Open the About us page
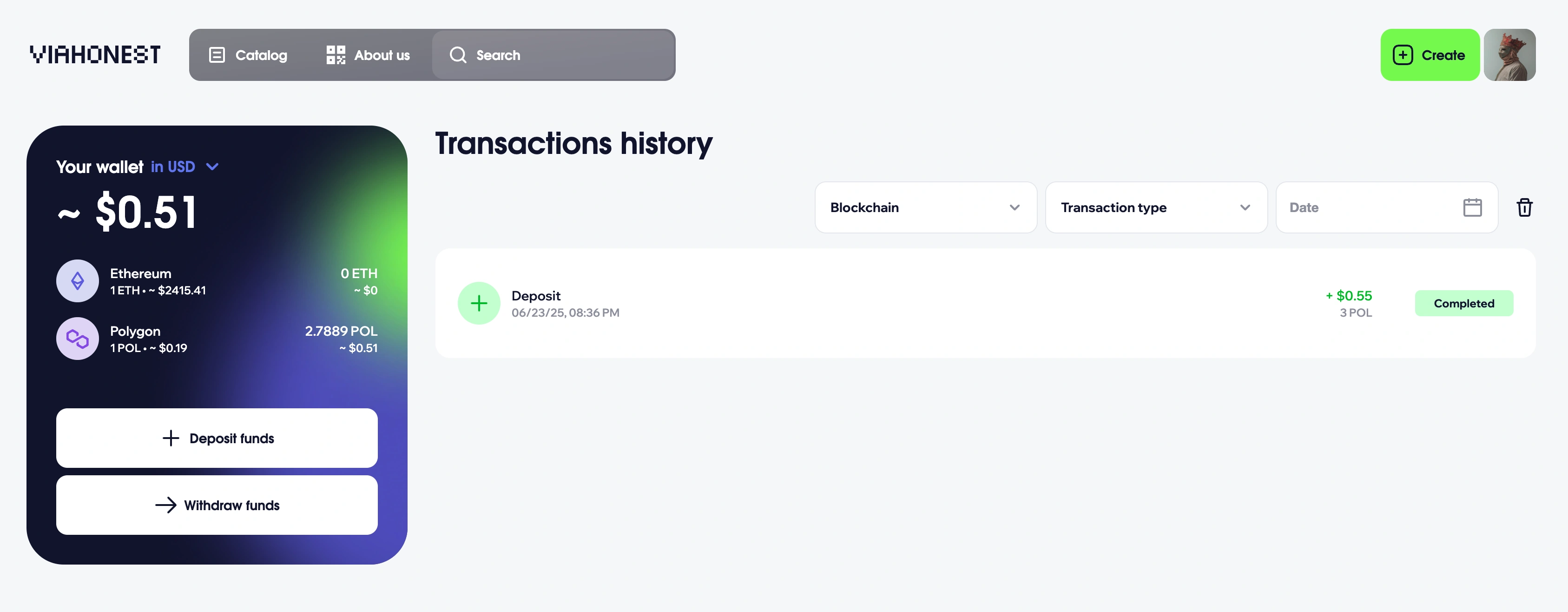Viewport: 1568px width, 612px height. click(x=368, y=55)
